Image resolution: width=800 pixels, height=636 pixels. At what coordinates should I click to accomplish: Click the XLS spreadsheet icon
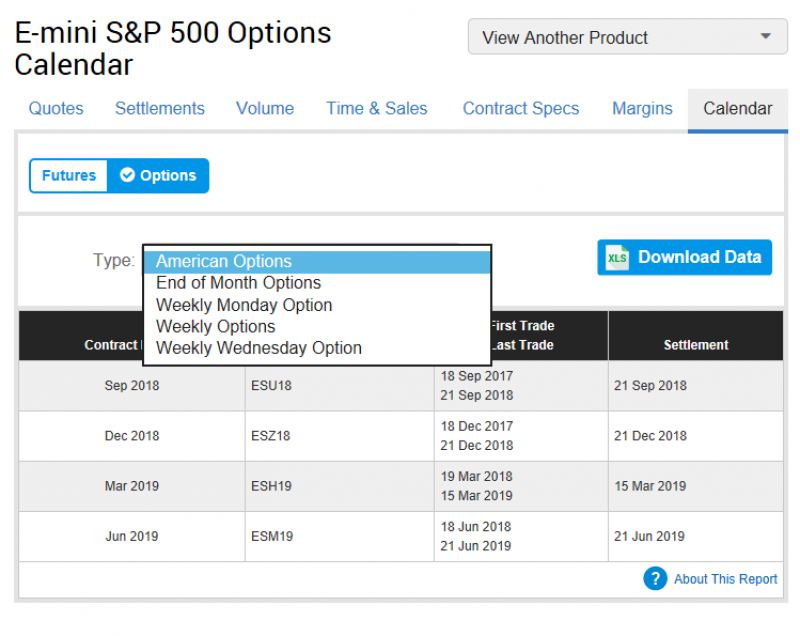(618, 258)
